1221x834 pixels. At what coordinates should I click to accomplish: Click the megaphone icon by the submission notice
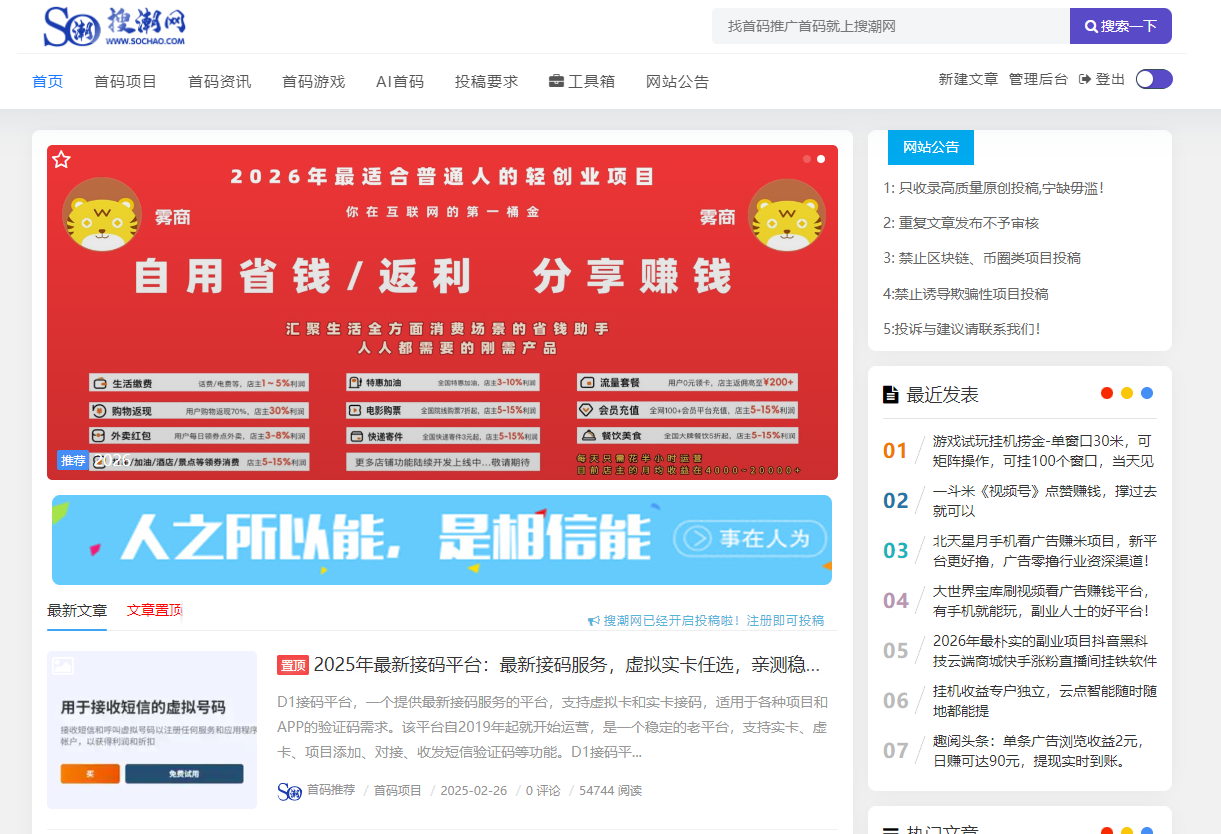(x=593, y=621)
